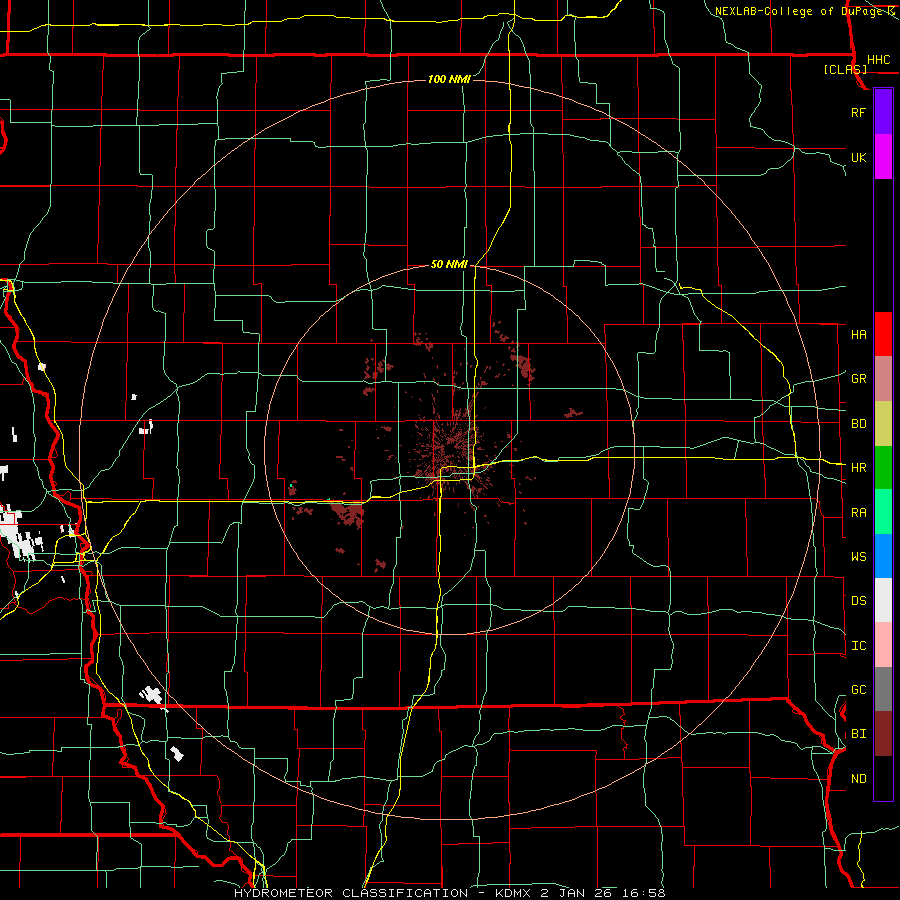The image size is (900, 900).
Task: Click the purple RF legend color swatch
Action: click(883, 112)
